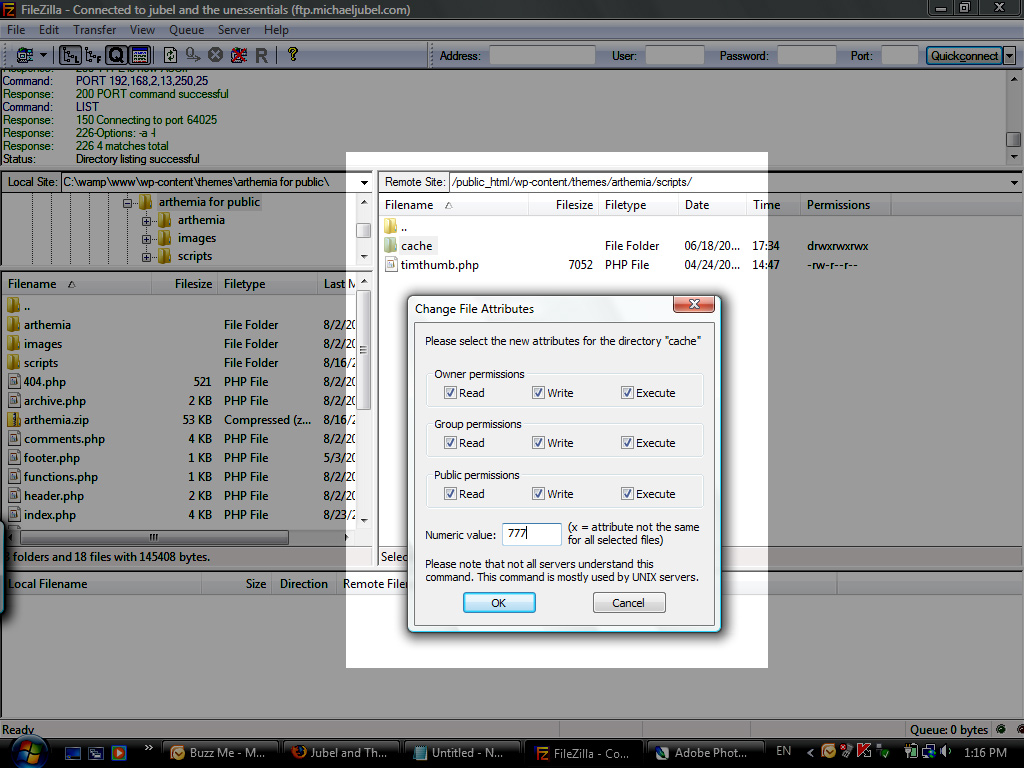
Task: Expand the 'images' folder tree node
Action: point(147,239)
